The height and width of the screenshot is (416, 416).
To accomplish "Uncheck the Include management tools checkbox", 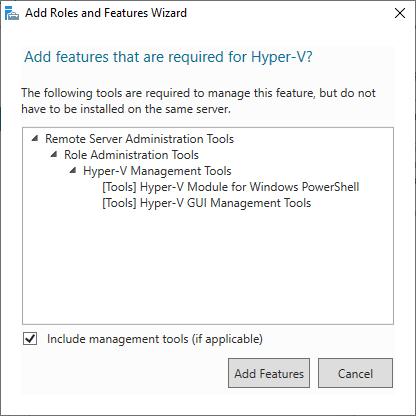I will [30, 339].
